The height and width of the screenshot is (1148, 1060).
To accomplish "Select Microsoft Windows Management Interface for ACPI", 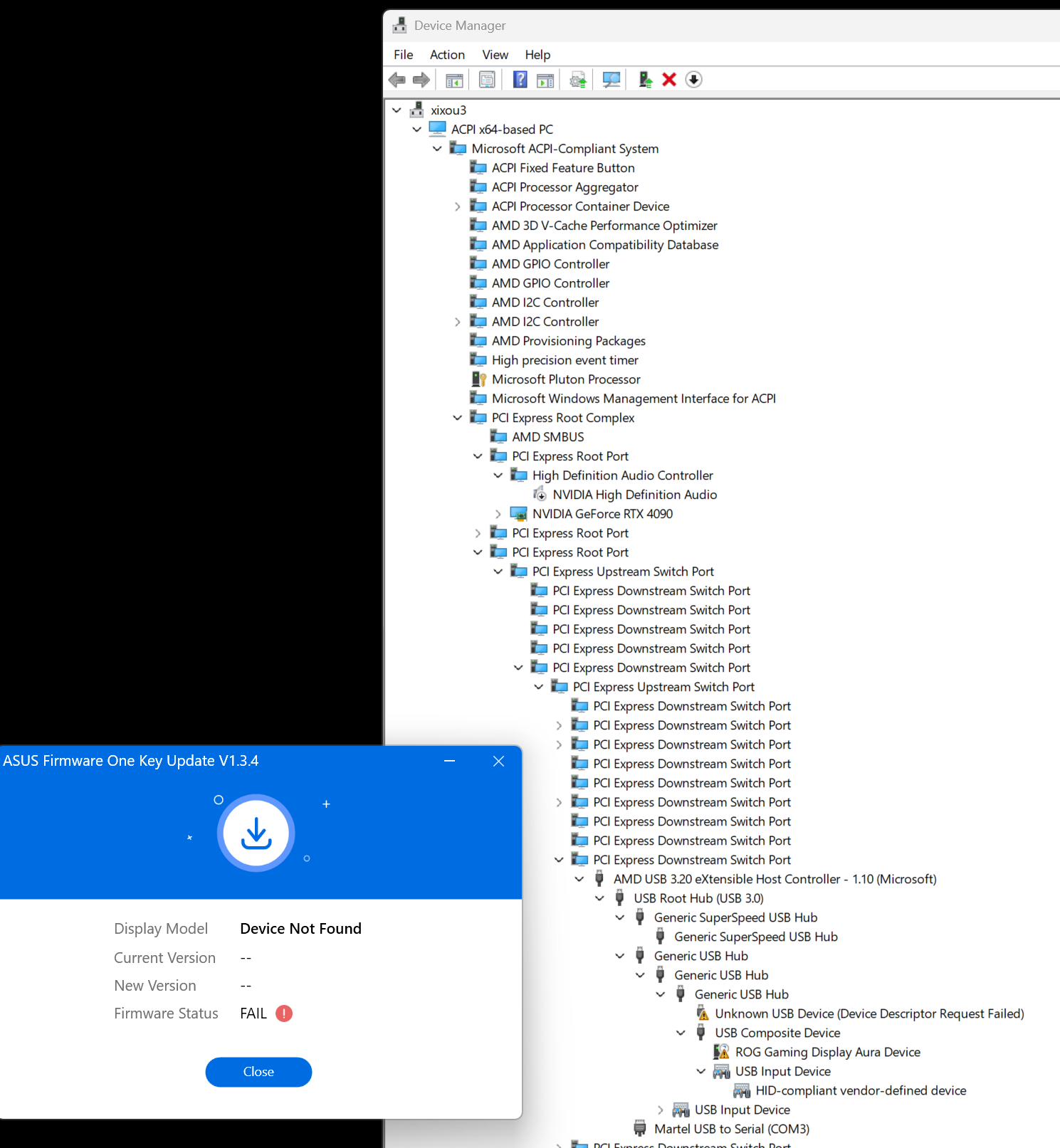I will click(634, 399).
